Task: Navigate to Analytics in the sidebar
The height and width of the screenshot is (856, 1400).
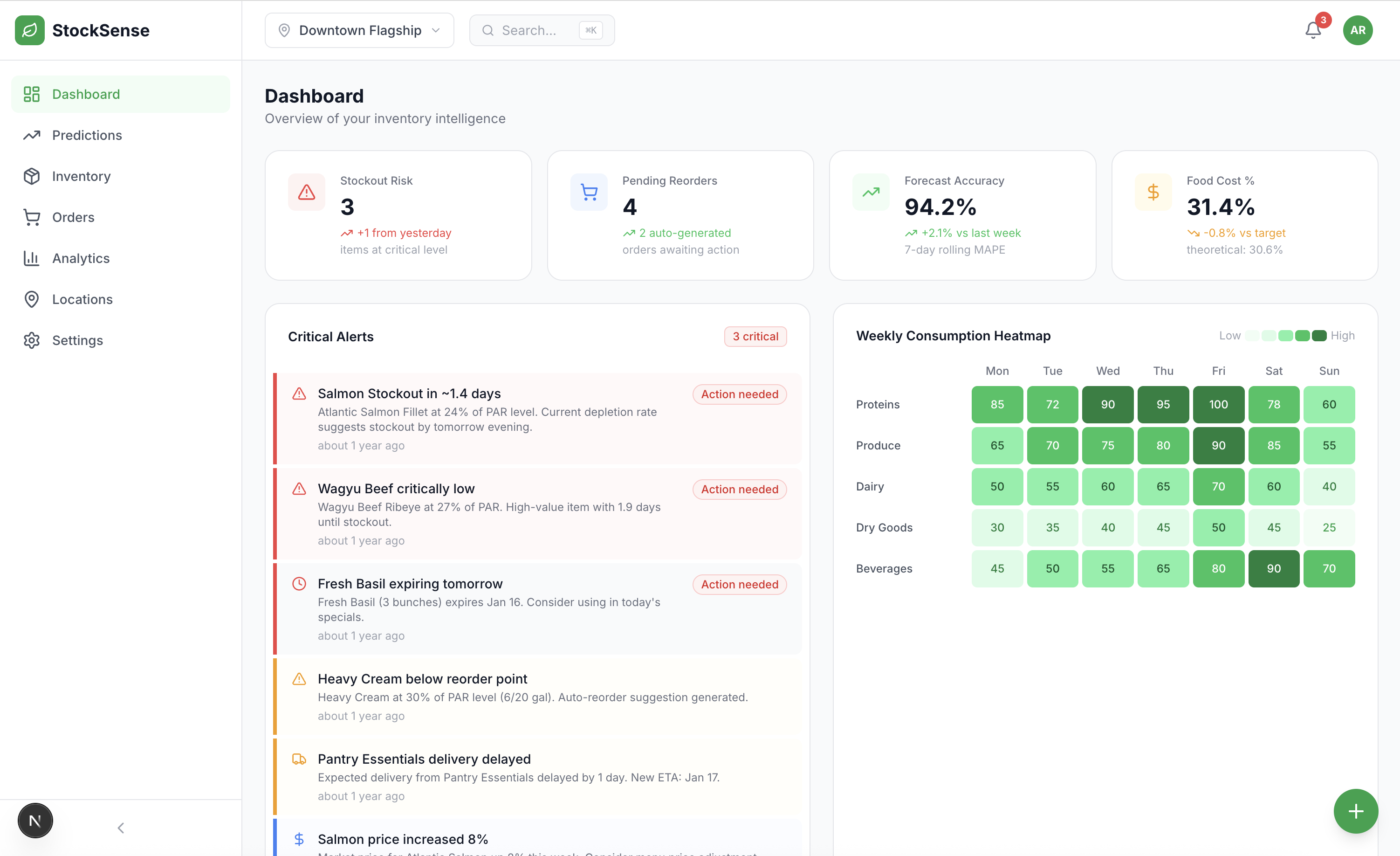Action: pyautogui.click(x=81, y=258)
